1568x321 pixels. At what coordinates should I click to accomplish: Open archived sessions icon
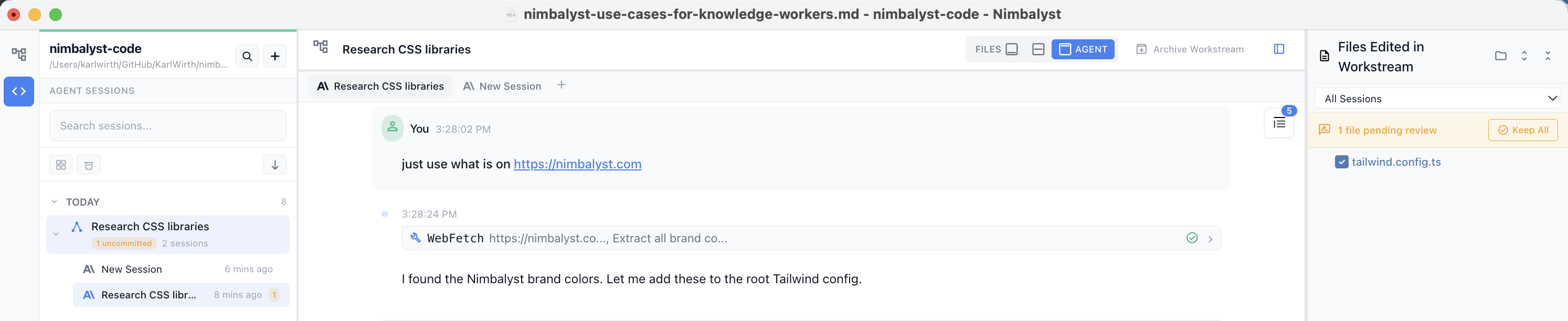[x=89, y=165]
